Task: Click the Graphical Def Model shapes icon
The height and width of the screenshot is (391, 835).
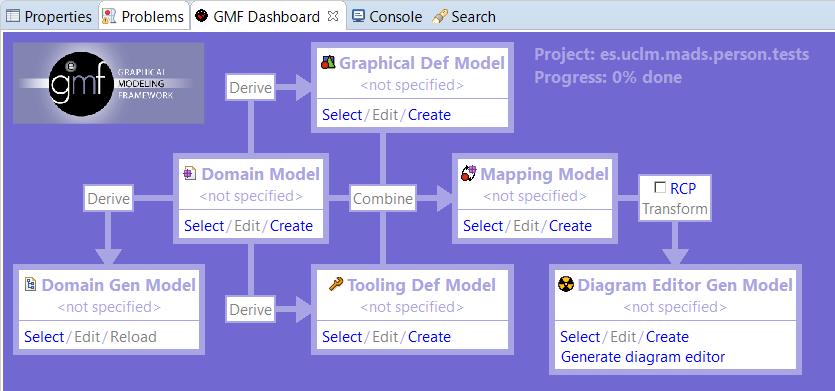Action: 329,62
